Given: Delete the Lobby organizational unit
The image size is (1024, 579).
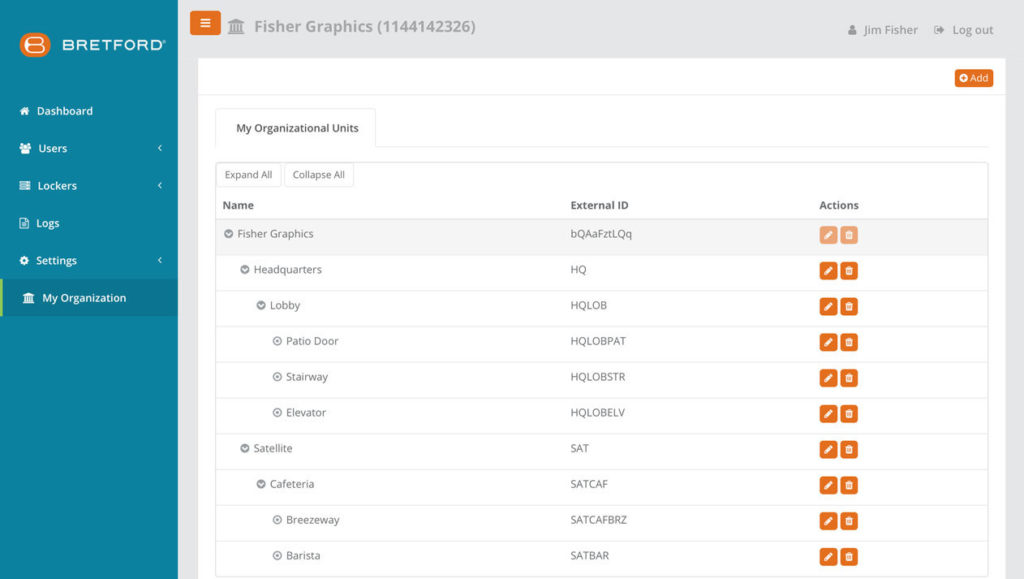Looking at the screenshot, I should tap(849, 307).
